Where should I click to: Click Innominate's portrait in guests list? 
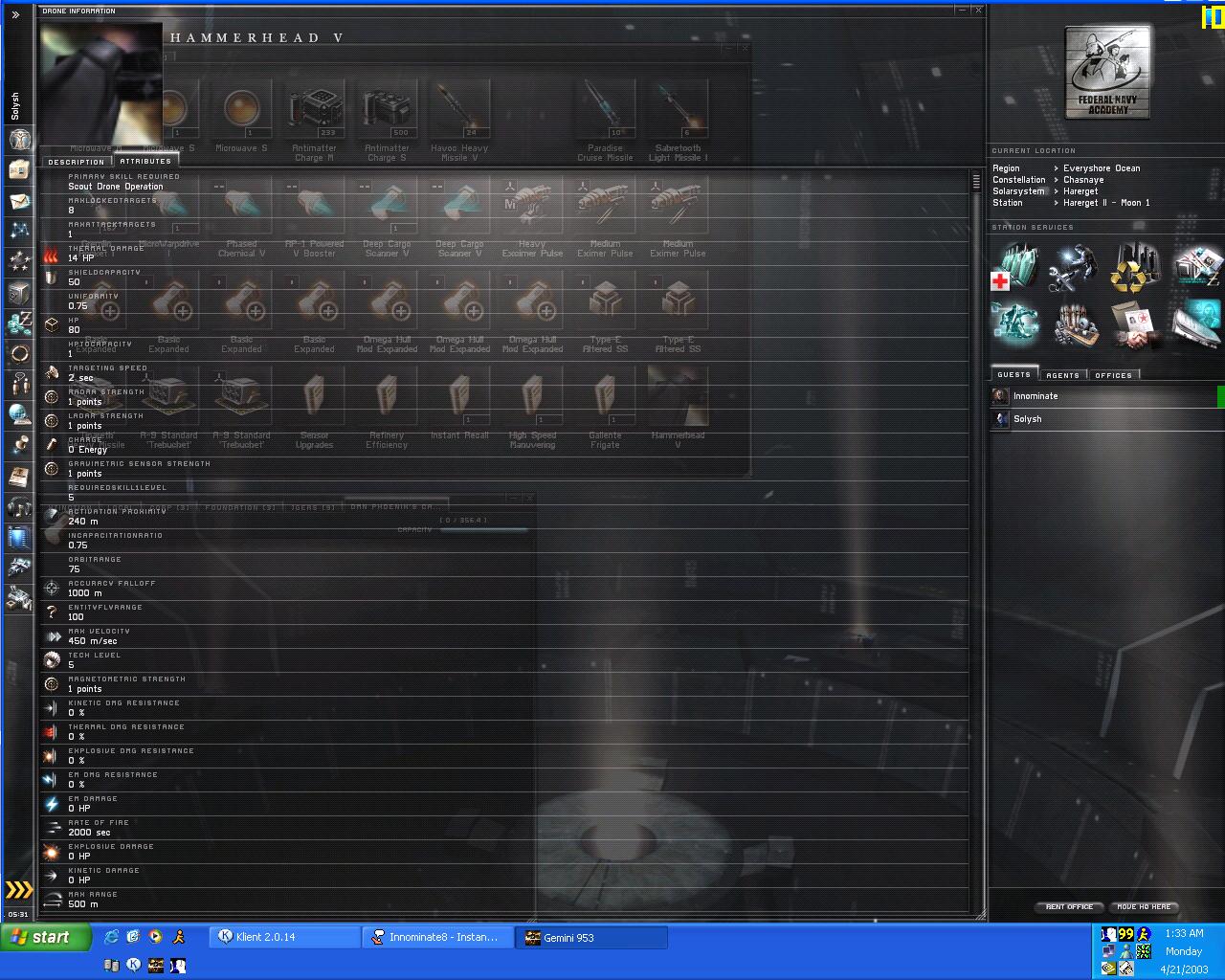click(1000, 395)
